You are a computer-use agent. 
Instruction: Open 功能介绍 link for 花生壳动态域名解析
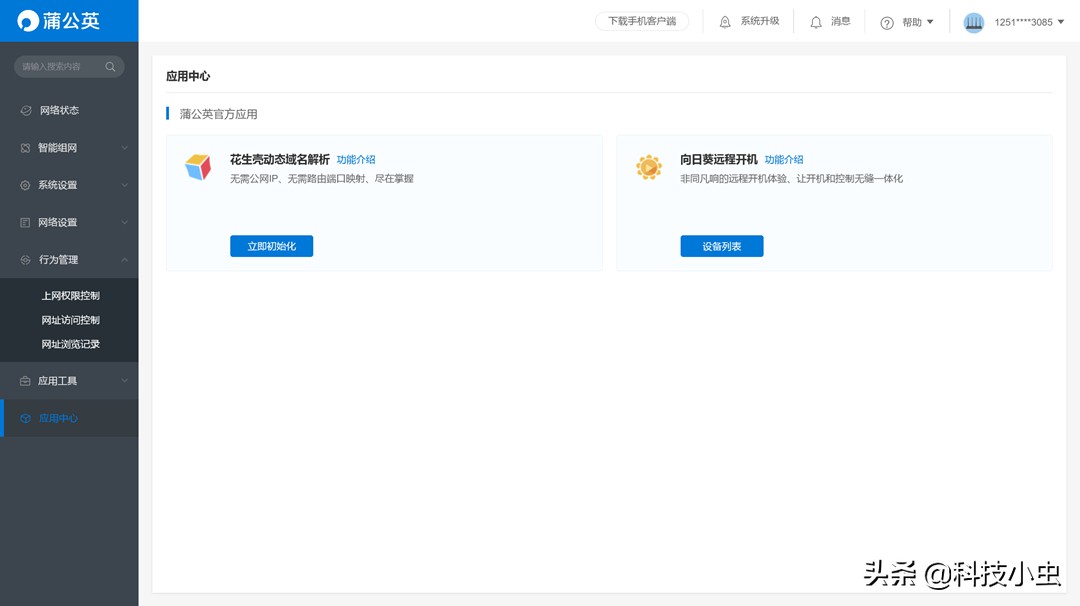coord(356,160)
